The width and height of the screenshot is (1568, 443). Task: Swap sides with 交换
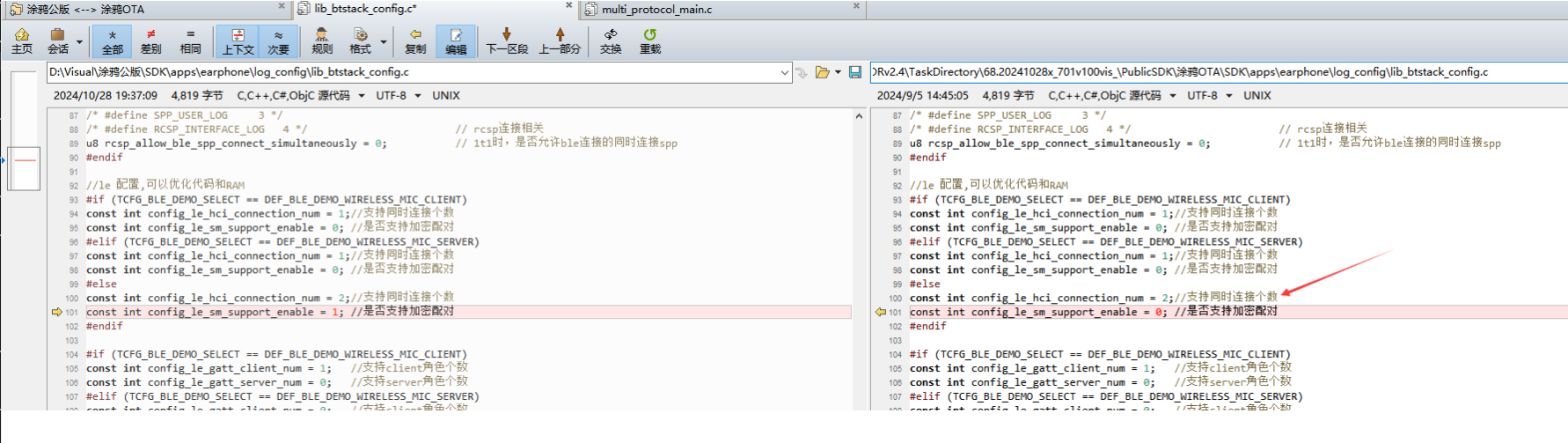611,41
